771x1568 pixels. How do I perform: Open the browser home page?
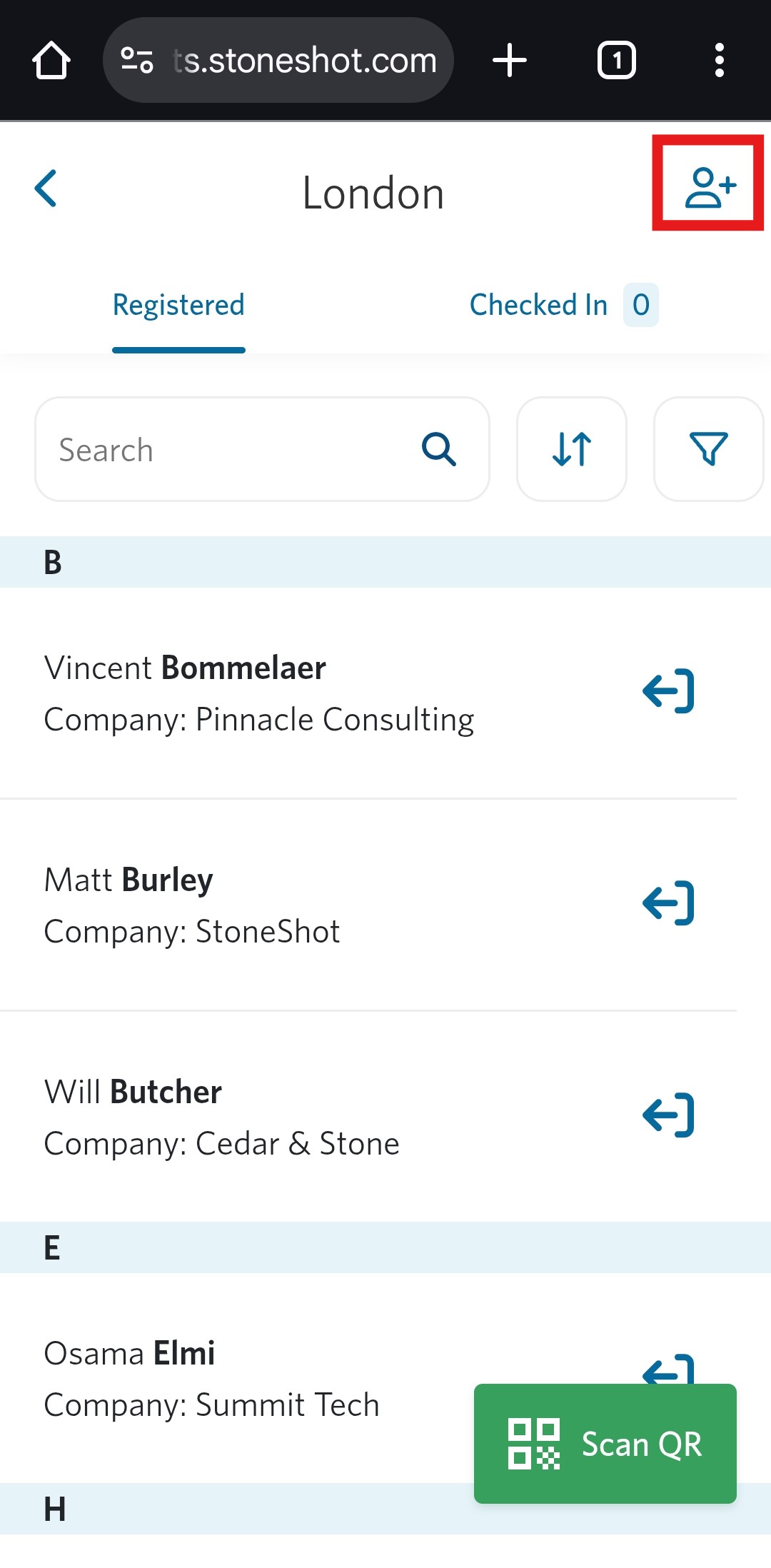[x=51, y=60]
